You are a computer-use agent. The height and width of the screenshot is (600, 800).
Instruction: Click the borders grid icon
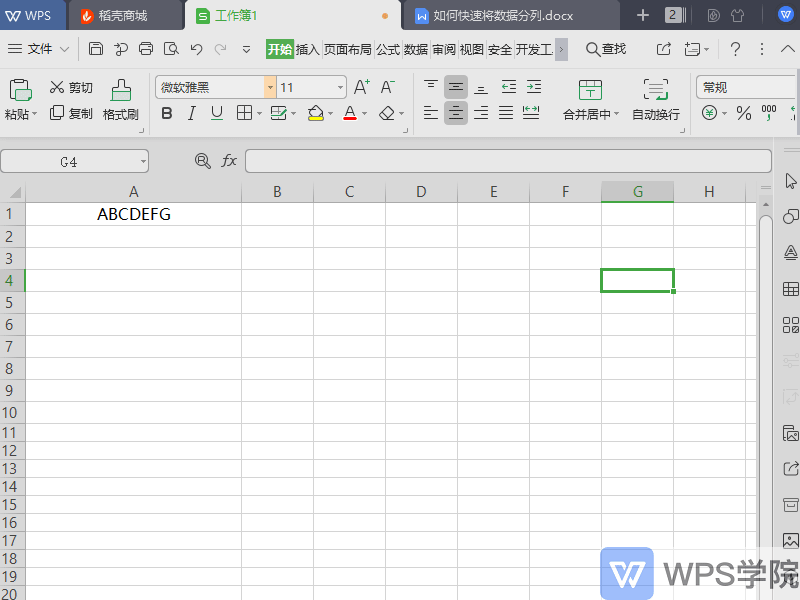pyautogui.click(x=244, y=113)
